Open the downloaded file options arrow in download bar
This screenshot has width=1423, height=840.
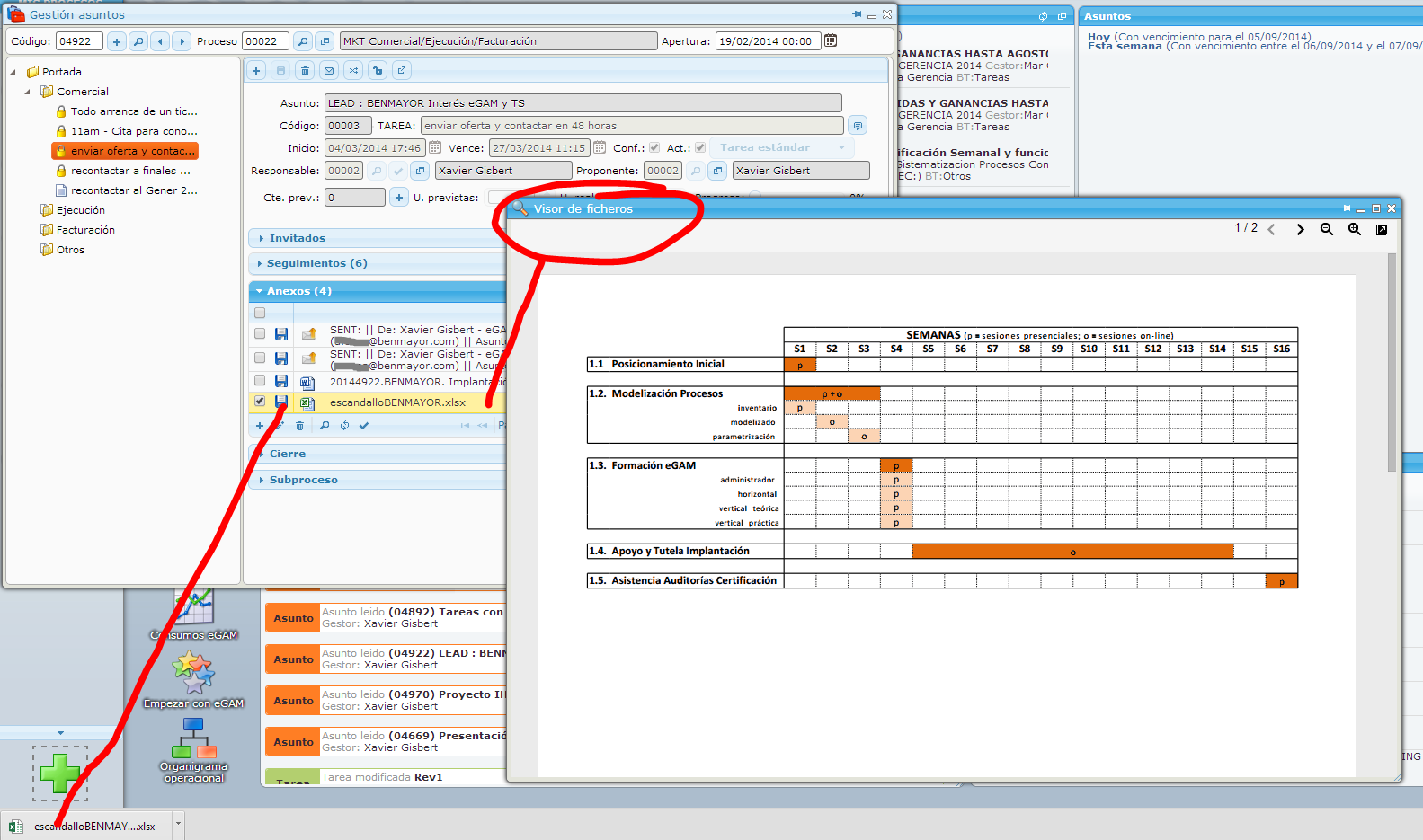[x=178, y=823]
